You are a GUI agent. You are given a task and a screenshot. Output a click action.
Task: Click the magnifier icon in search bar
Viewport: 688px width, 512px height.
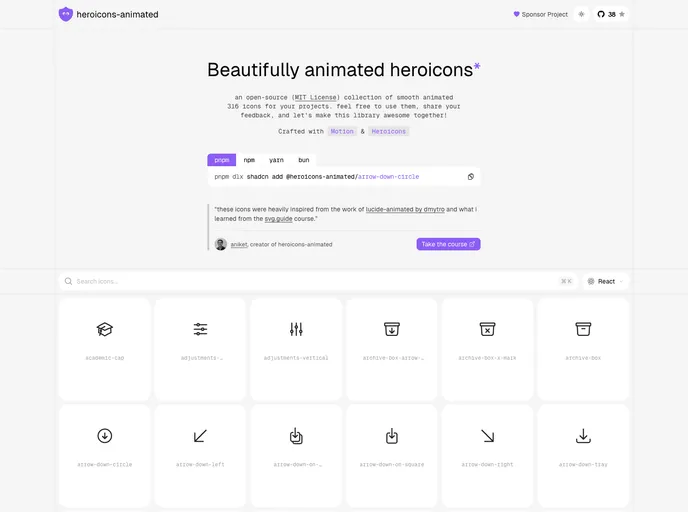[x=68, y=281]
